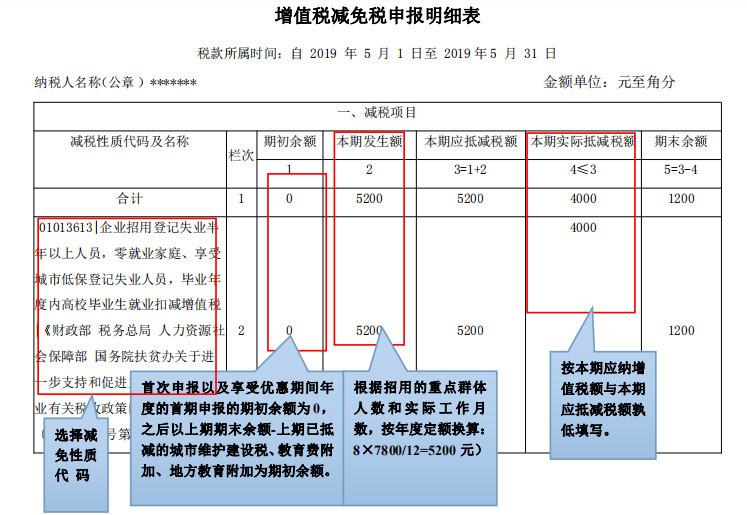Click the formula cell 4≤3
This screenshot has width=747, height=515.
pyautogui.click(x=583, y=170)
